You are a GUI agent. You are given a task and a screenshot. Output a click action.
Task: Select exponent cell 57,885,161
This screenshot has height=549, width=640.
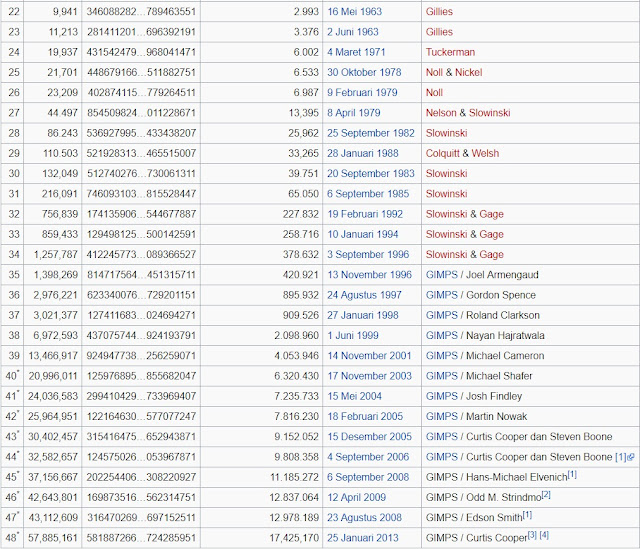point(53,538)
